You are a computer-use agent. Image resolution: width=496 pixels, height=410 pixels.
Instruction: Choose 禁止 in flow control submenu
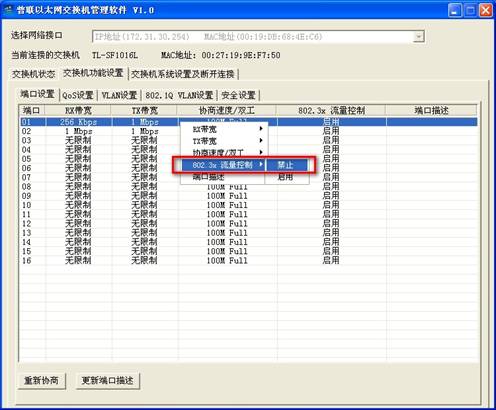pos(287,165)
